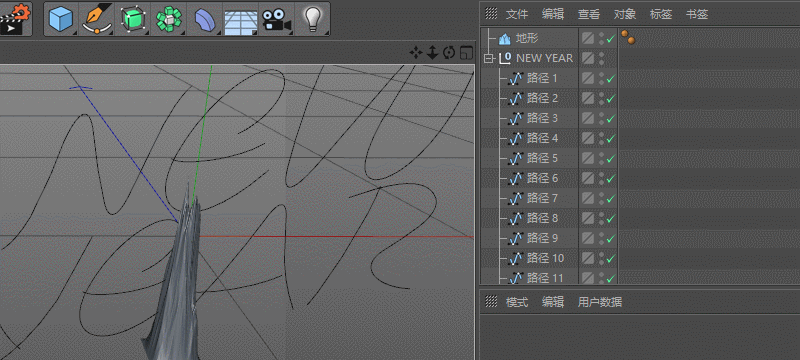Select the Spline Pen tool

coord(96,19)
